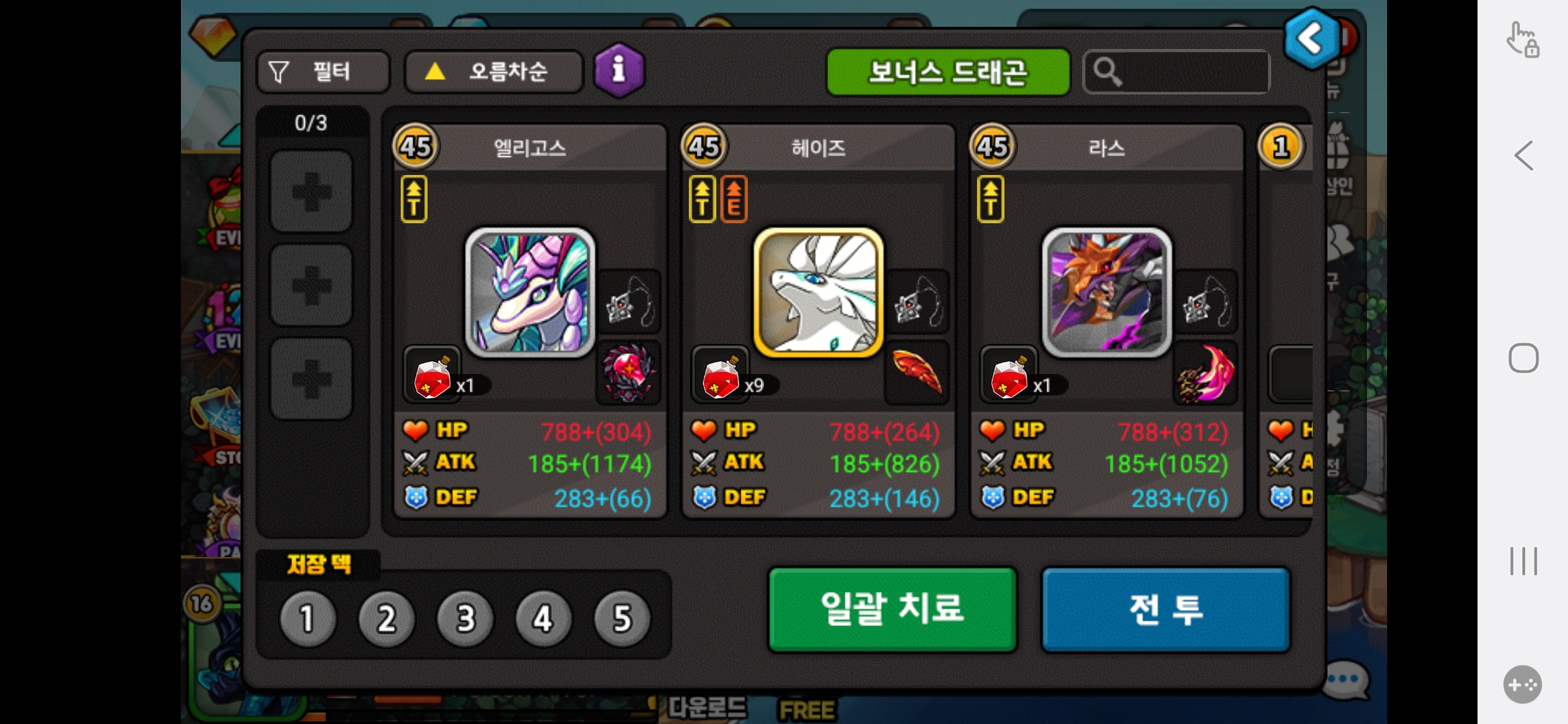Click the purple info icon

[619, 70]
